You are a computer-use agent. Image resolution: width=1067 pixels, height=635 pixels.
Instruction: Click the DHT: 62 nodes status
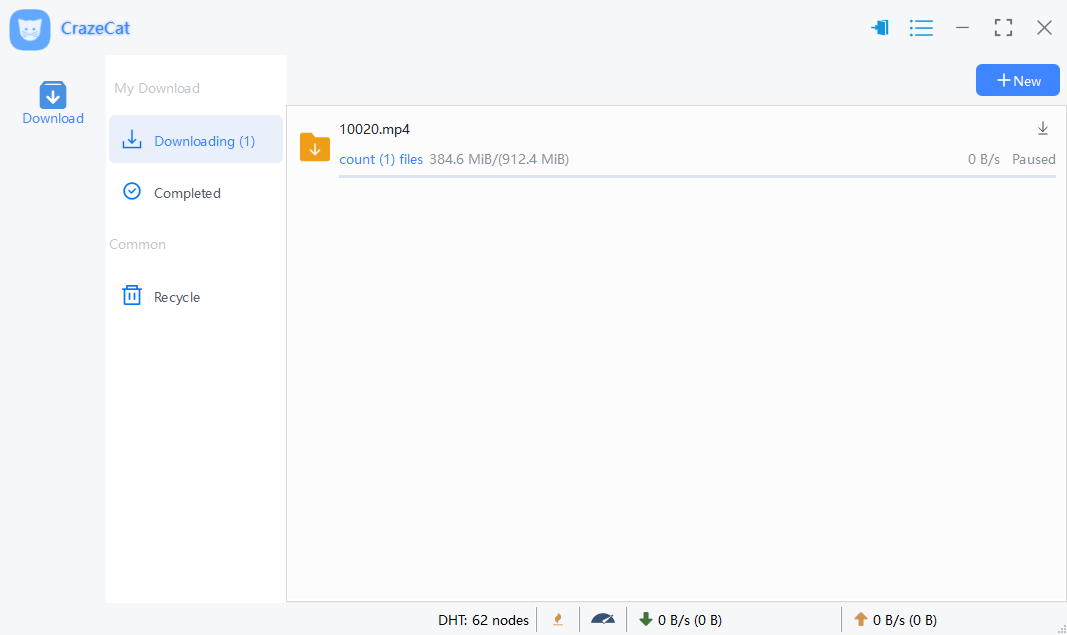click(483, 620)
